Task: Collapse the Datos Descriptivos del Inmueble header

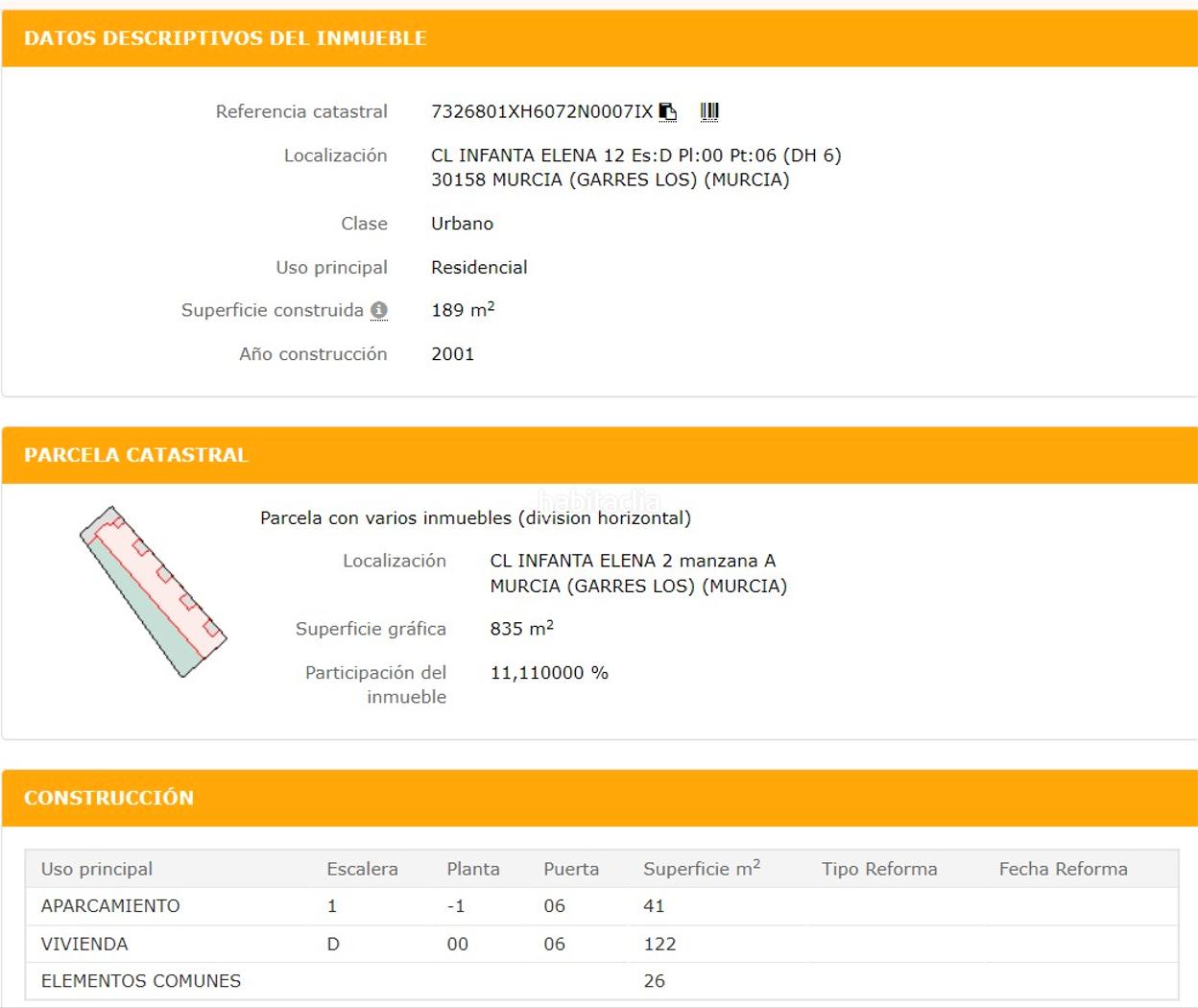Action: tap(225, 38)
